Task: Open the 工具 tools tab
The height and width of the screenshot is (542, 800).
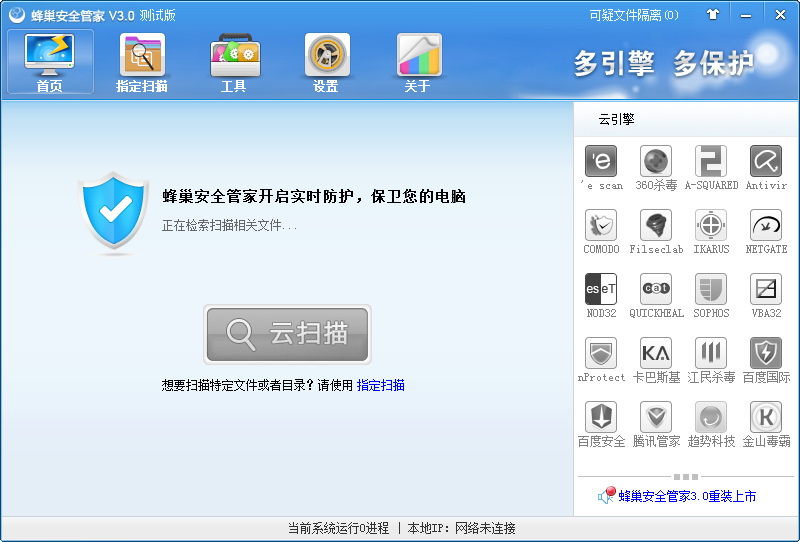Action: pyautogui.click(x=235, y=62)
